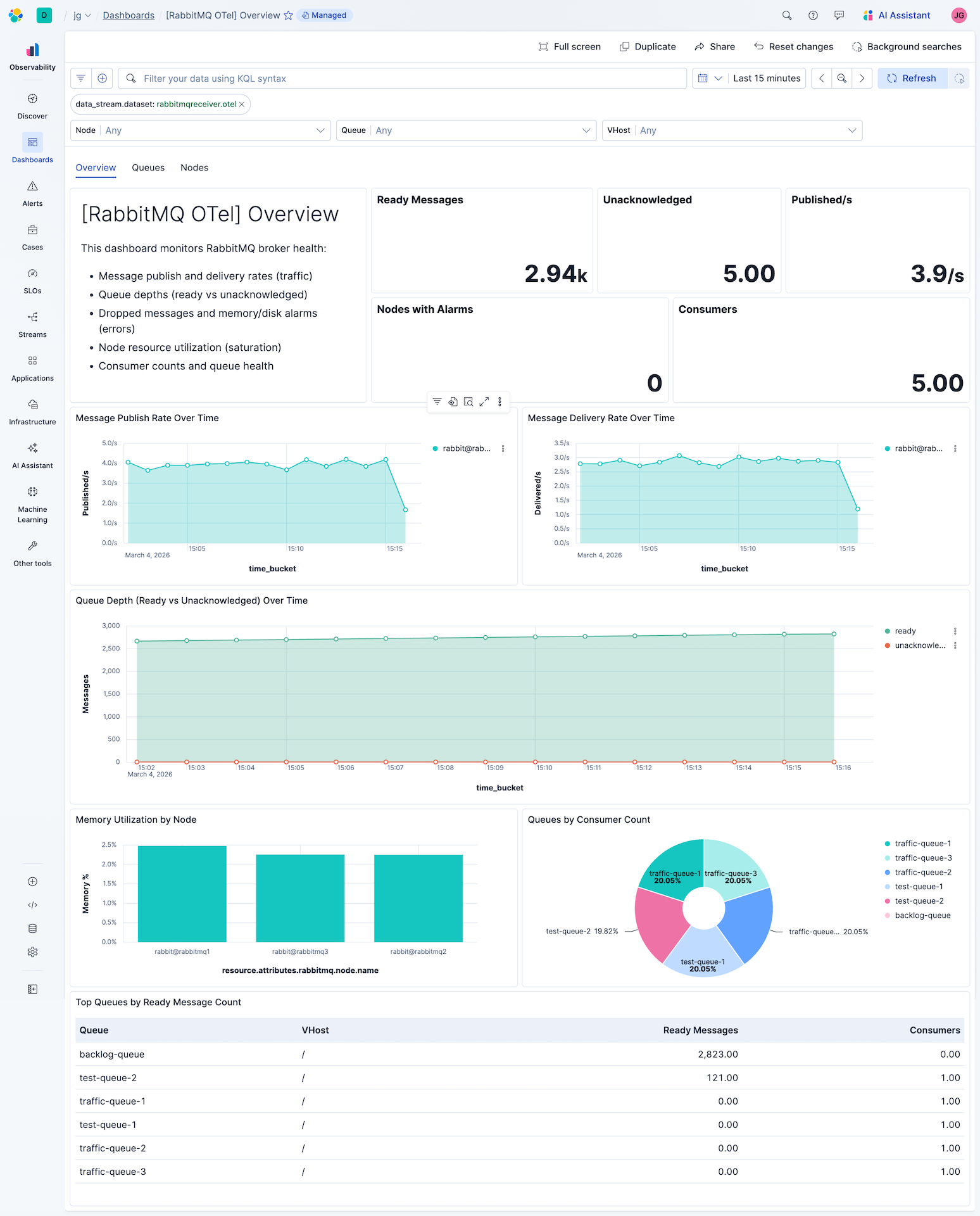Click the Last 15 minutes time range
This screenshot has height=1216, width=980.
pyautogui.click(x=767, y=79)
